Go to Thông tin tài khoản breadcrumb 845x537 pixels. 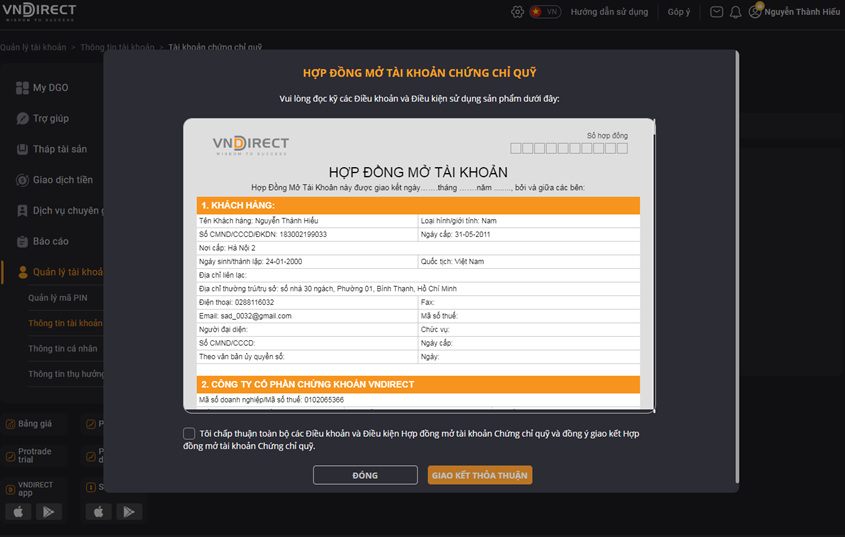tap(117, 47)
